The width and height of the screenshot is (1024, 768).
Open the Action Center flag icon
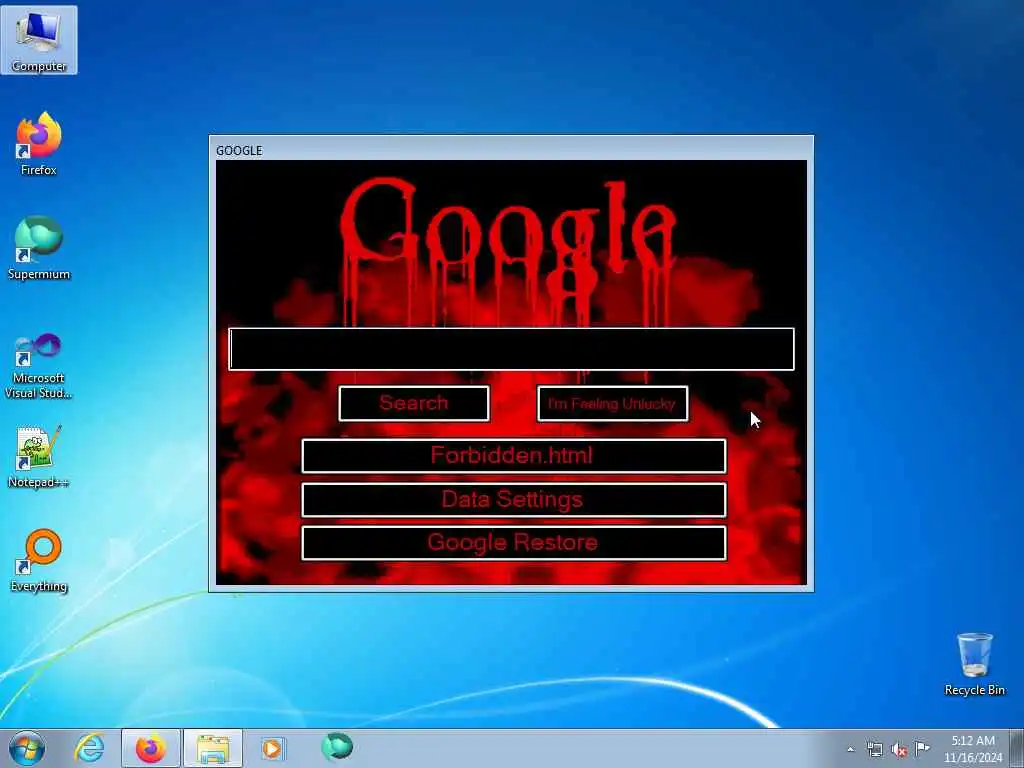[x=922, y=748]
